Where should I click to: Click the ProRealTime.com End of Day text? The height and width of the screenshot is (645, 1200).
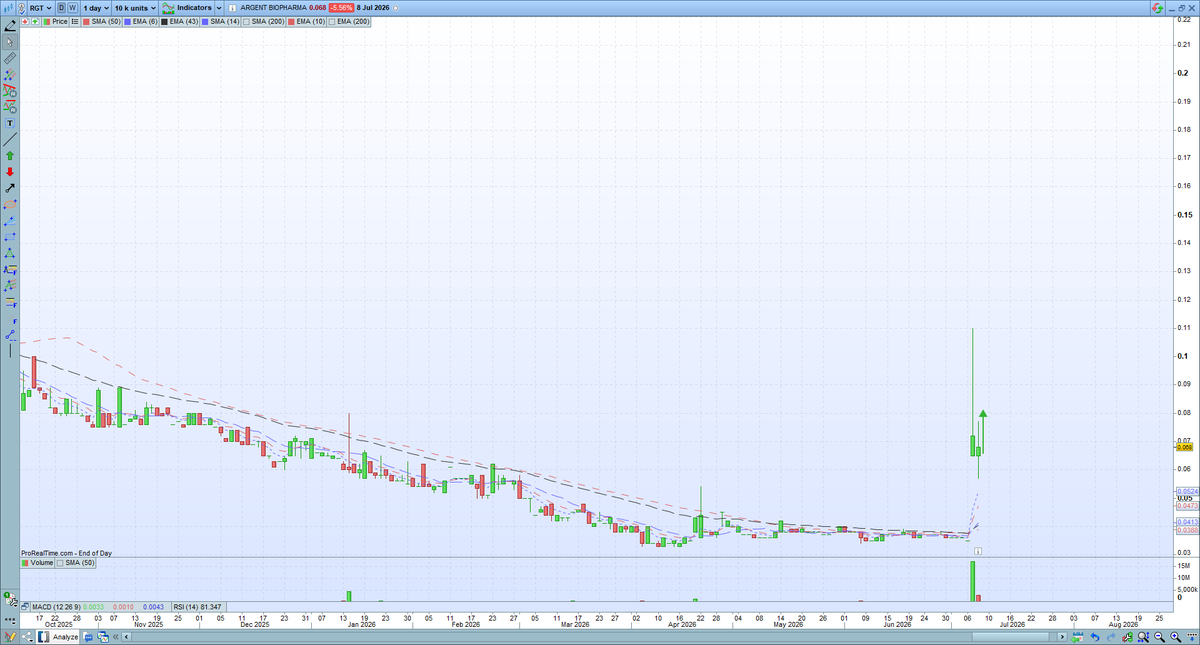tap(66, 553)
